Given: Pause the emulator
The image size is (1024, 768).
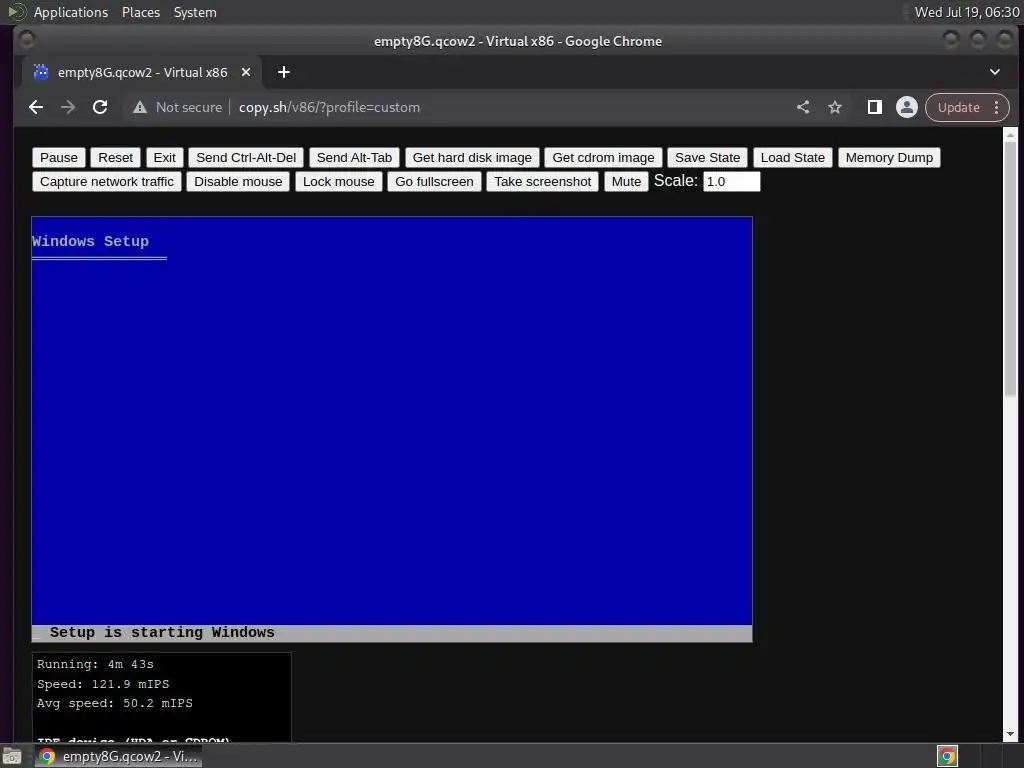Looking at the screenshot, I should click(x=59, y=157).
